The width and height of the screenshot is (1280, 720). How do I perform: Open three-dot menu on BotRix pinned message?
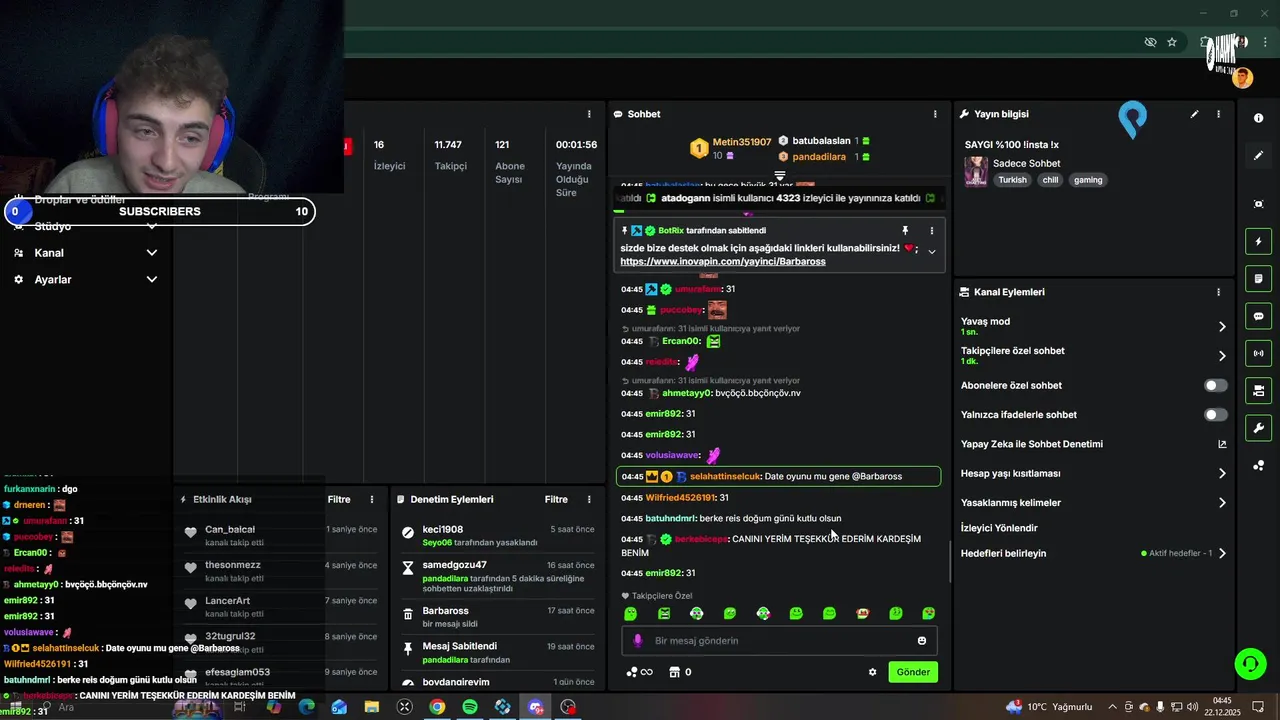(x=932, y=230)
